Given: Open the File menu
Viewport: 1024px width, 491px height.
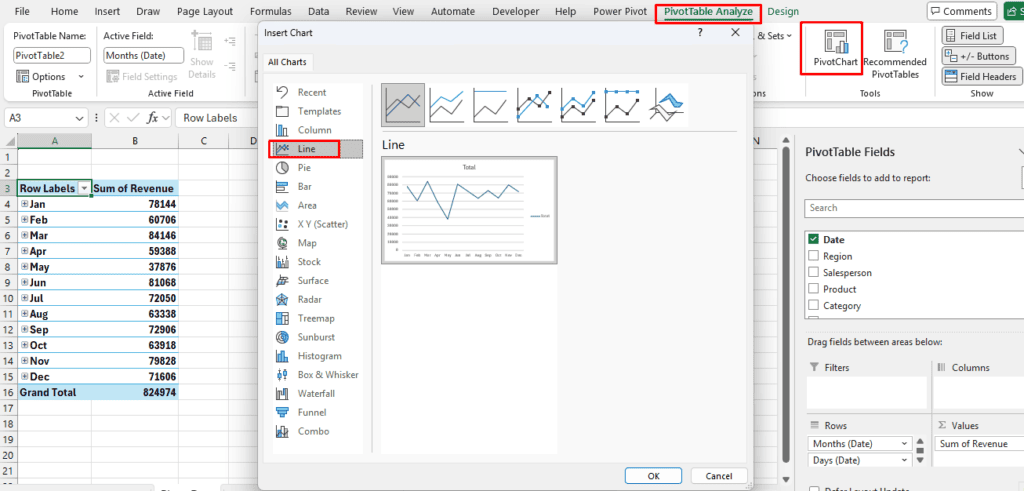Looking at the screenshot, I should 22,12.
